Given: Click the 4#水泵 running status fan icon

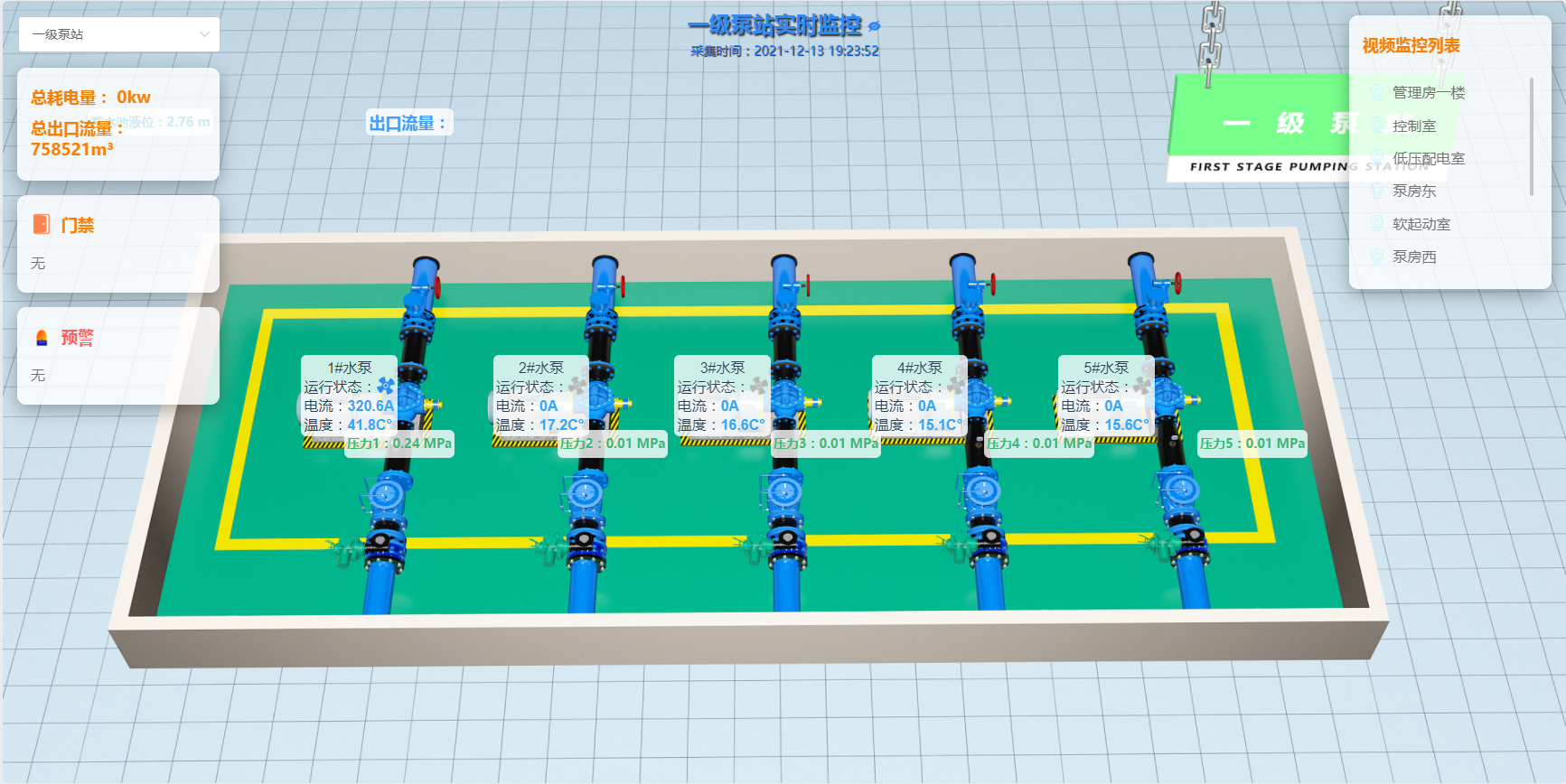Looking at the screenshot, I should pos(955,387).
